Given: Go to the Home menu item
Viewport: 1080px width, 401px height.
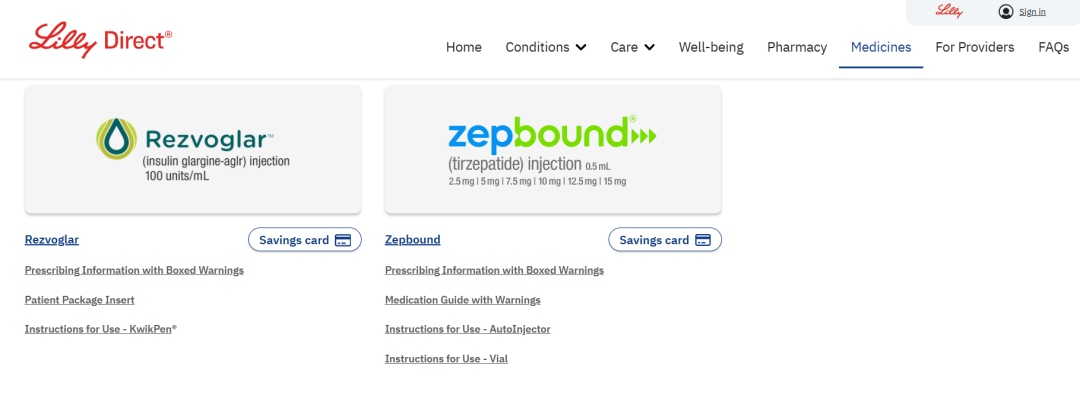Looking at the screenshot, I should click(464, 47).
